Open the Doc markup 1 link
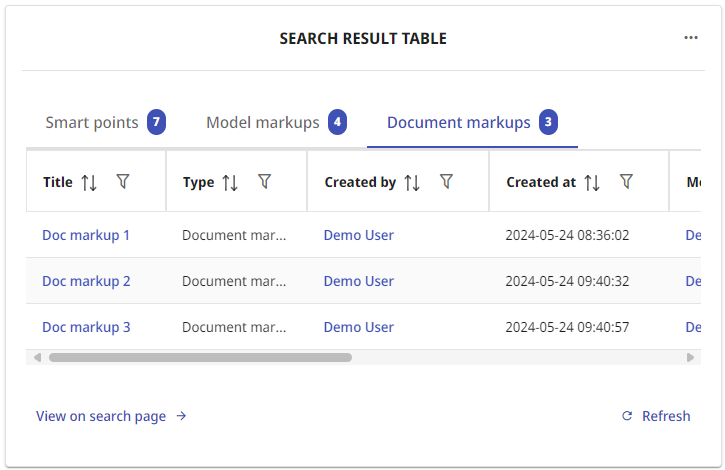Image resolution: width=725 pixels, height=470 pixels. 86,235
